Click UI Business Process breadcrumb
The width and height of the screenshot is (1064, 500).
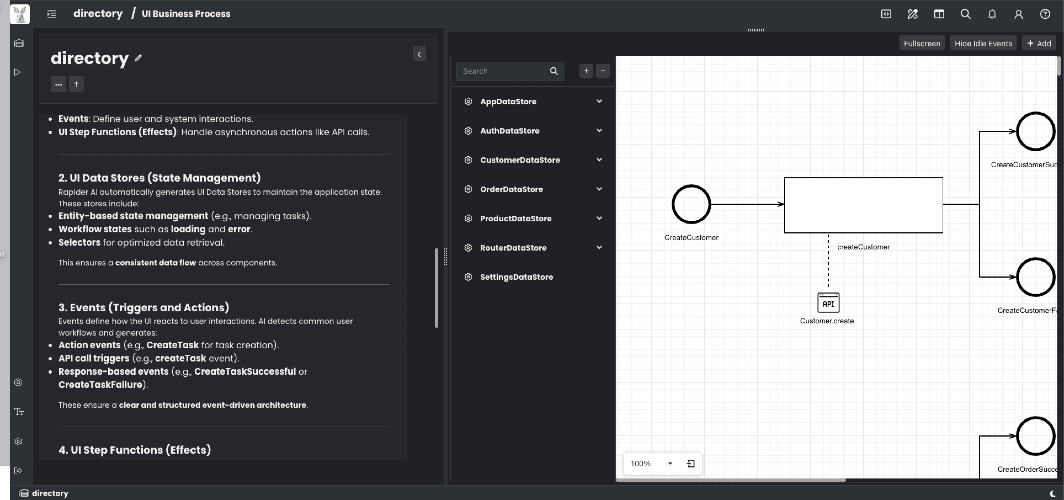186,14
